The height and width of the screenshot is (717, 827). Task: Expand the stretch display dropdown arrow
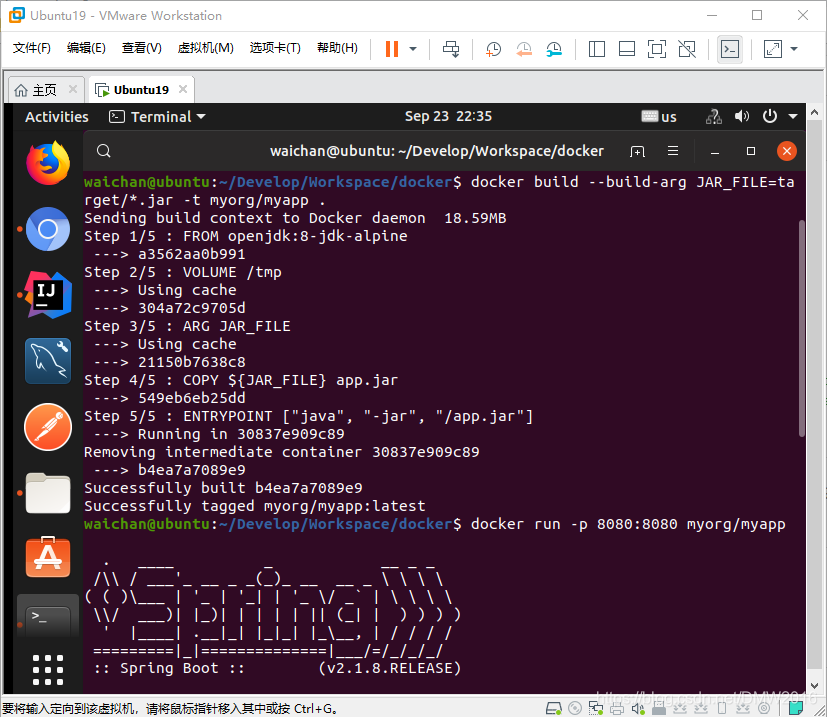pos(794,49)
